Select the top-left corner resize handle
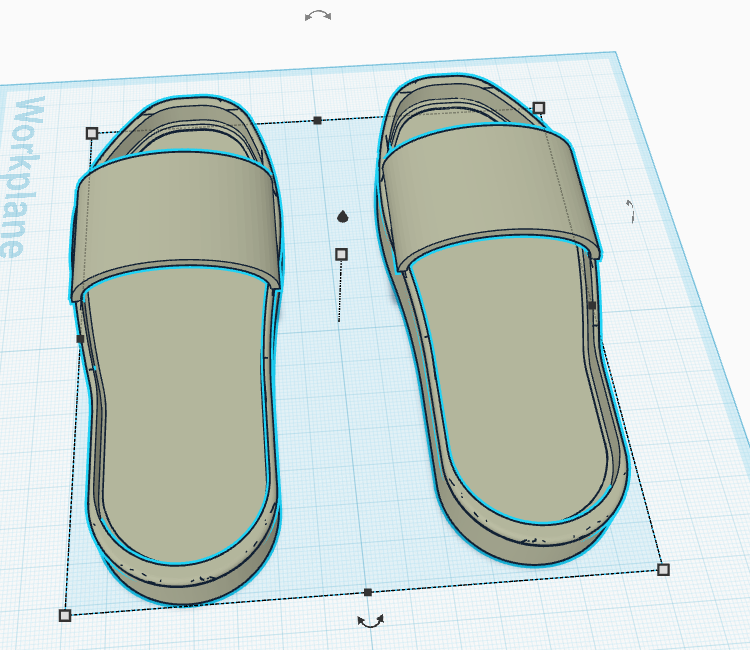 click(92, 133)
